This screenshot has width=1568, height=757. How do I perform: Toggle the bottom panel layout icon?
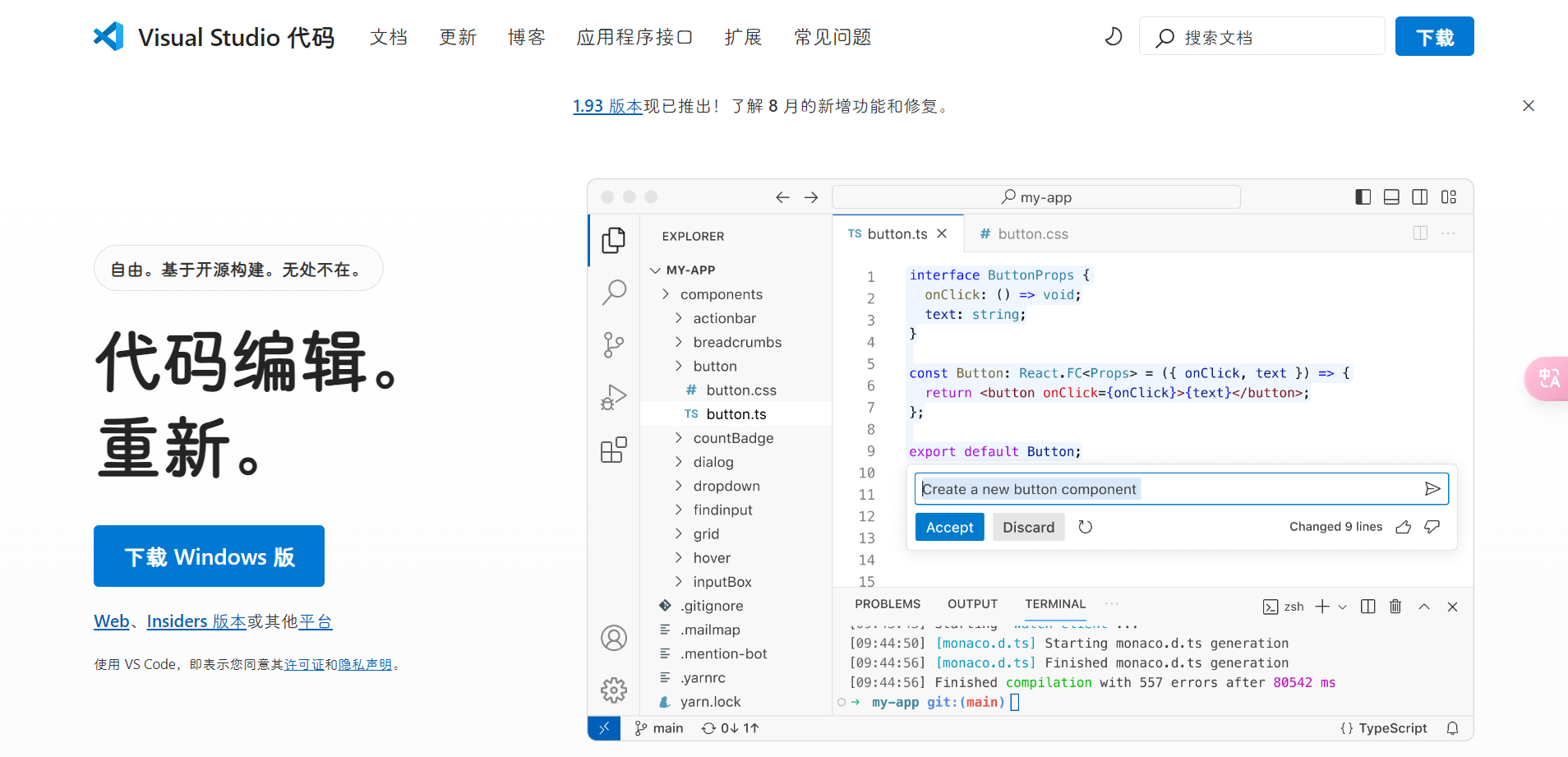pos(1391,197)
